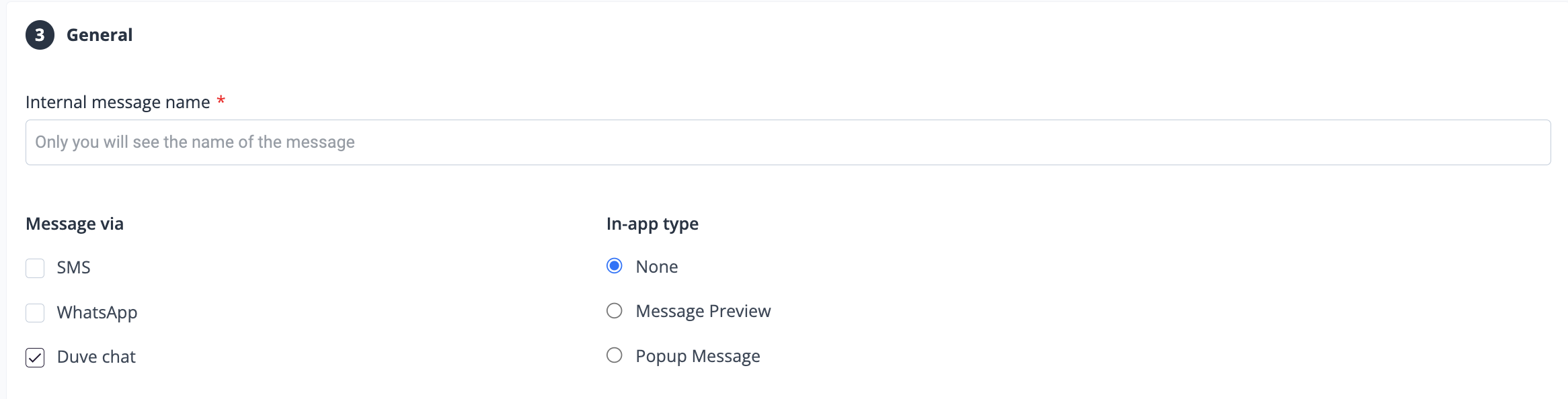Viewport: 1568px width, 399px height.
Task: Choose the Message Preview radio button
Action: click(615, 310)
